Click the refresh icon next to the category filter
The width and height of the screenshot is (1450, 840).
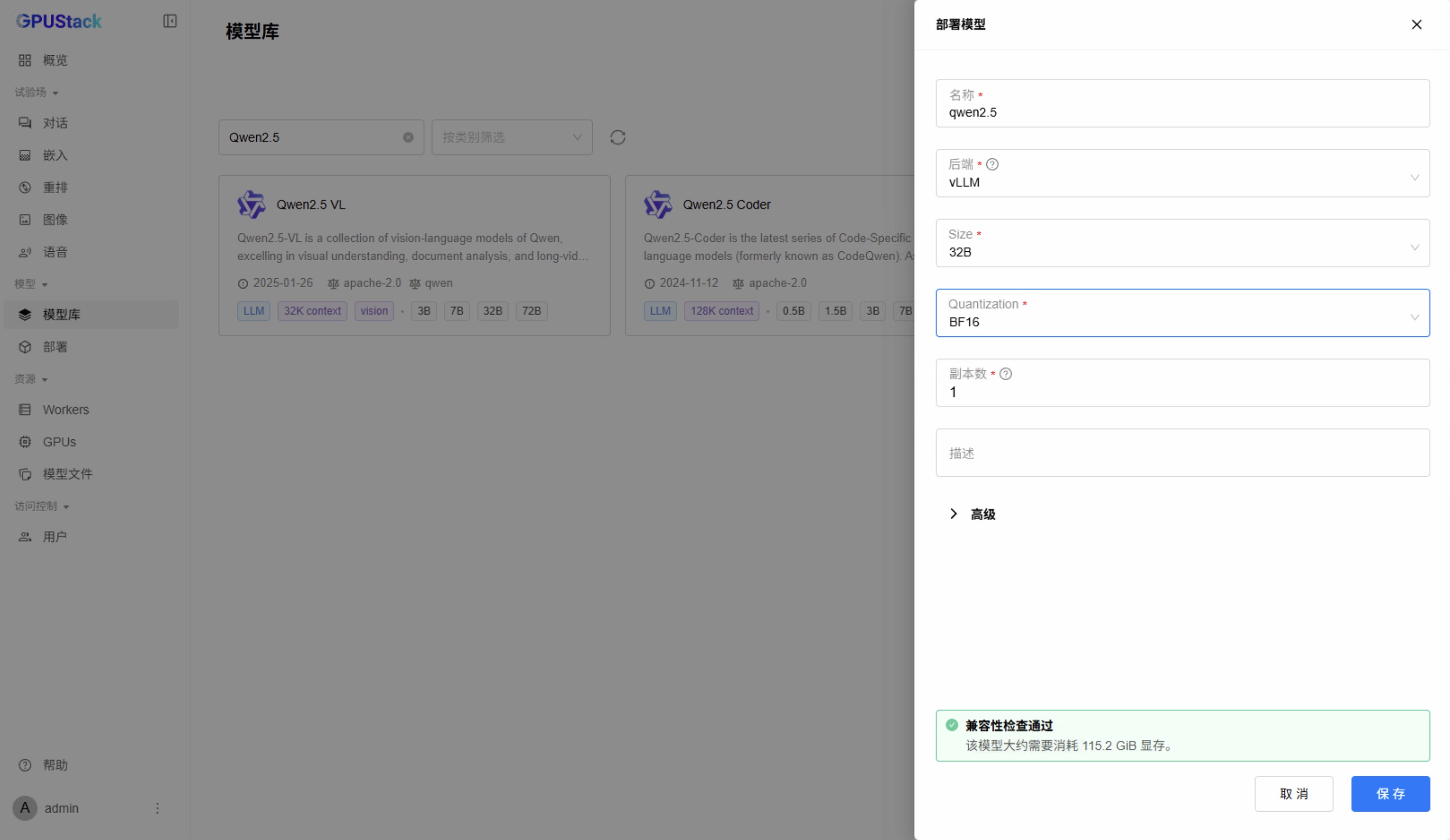[x=618, y=137]
